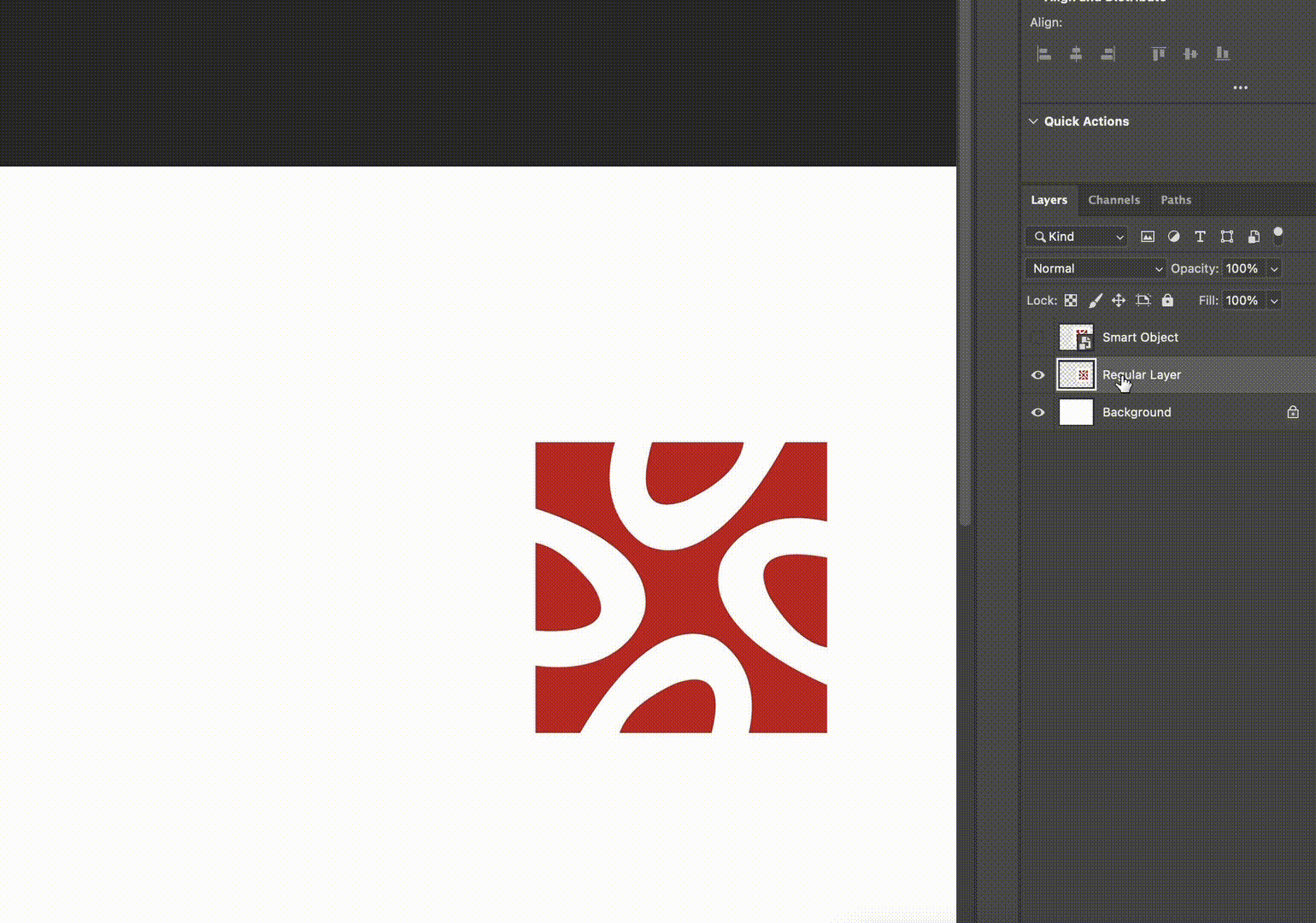Filter for smart objects
Screen dimensions: 1316x923
click(1254, 237)
